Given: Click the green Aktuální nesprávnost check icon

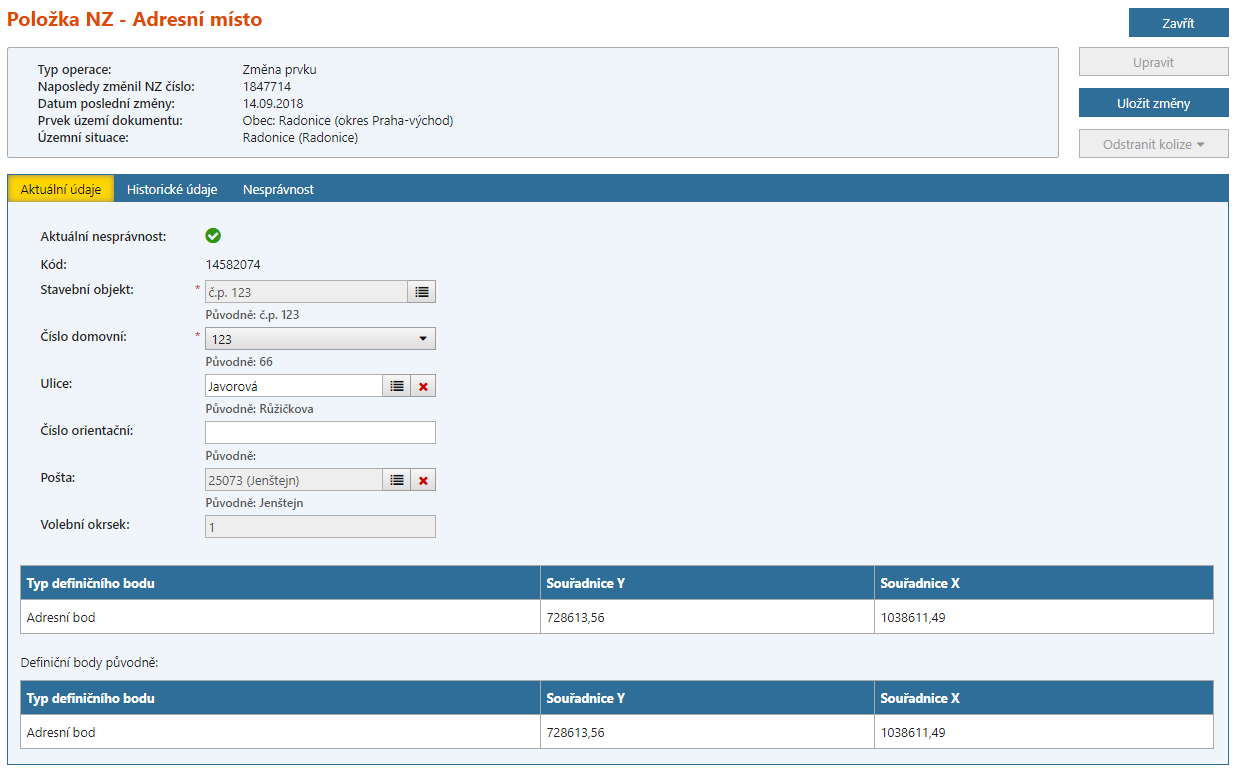Looking at the screenshot, I should pyautogui.click(x=213, y=236).
